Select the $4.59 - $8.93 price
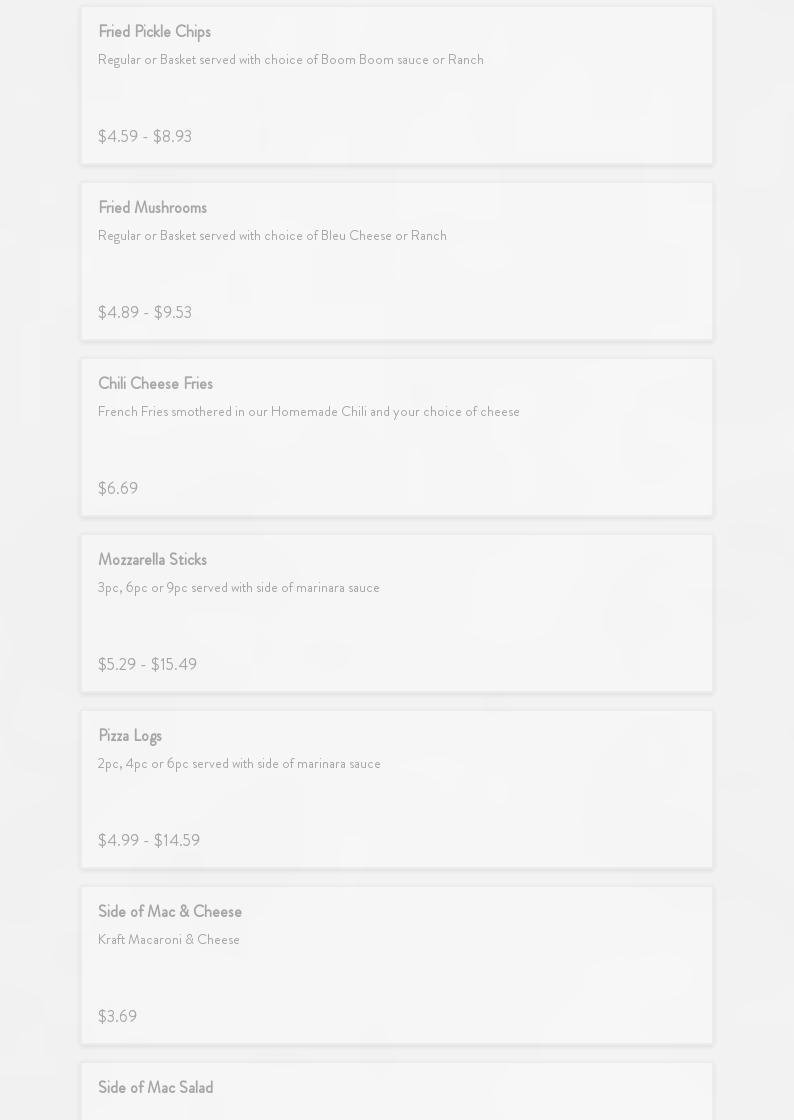The height and width of the screenshot is (1120, 794). [x=145, y=137]
